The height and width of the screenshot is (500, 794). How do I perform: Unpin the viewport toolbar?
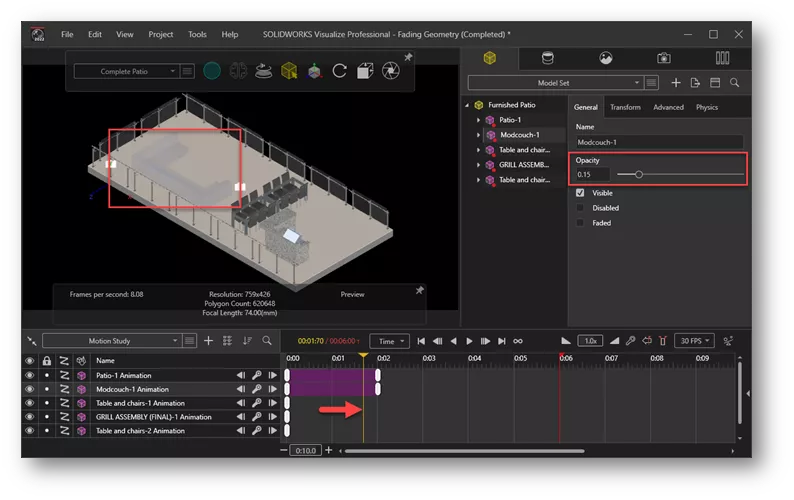pos(408,57)
